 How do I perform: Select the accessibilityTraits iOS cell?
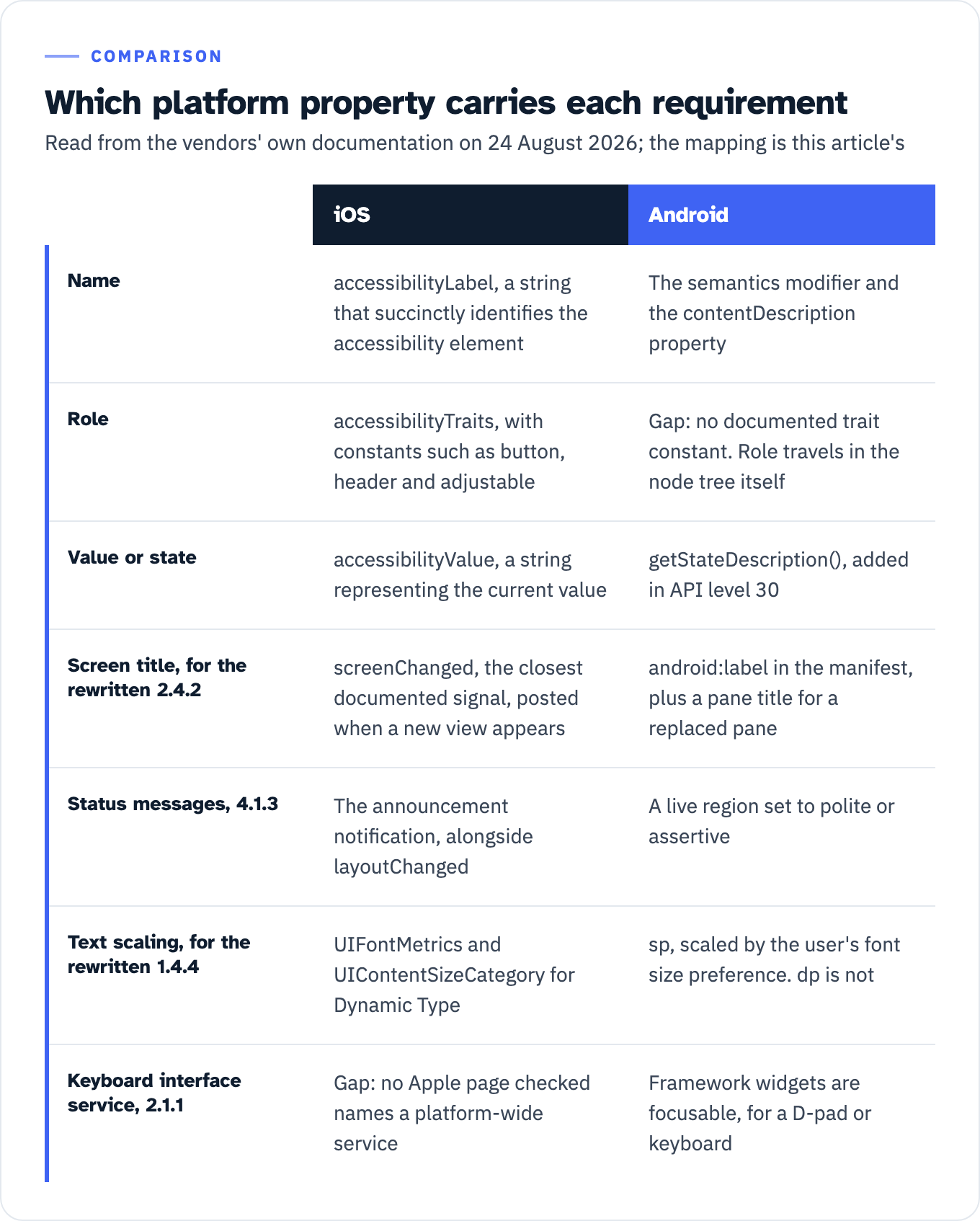pos(449,451)
